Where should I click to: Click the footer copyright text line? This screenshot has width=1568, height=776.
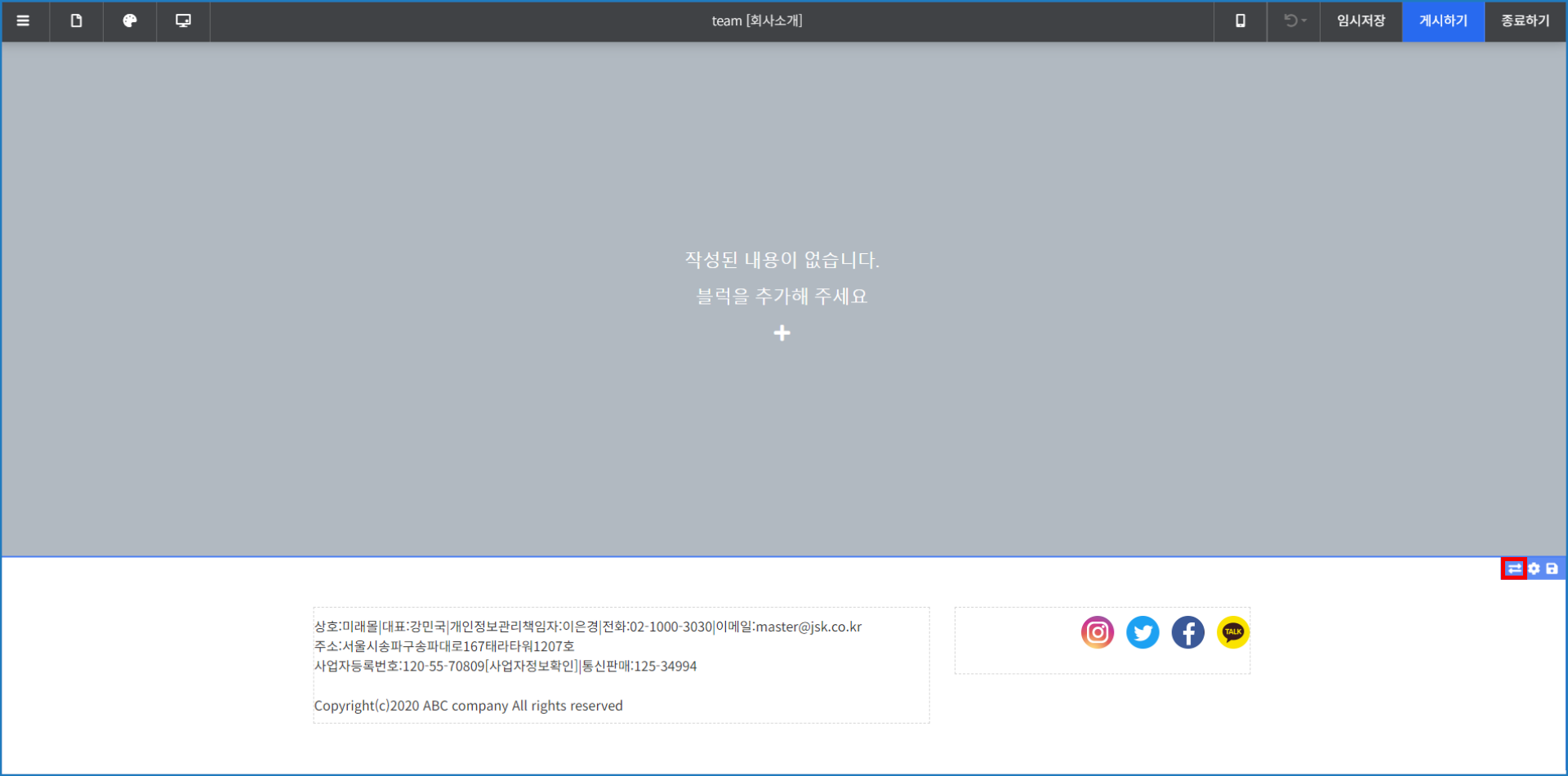[468, 706]
